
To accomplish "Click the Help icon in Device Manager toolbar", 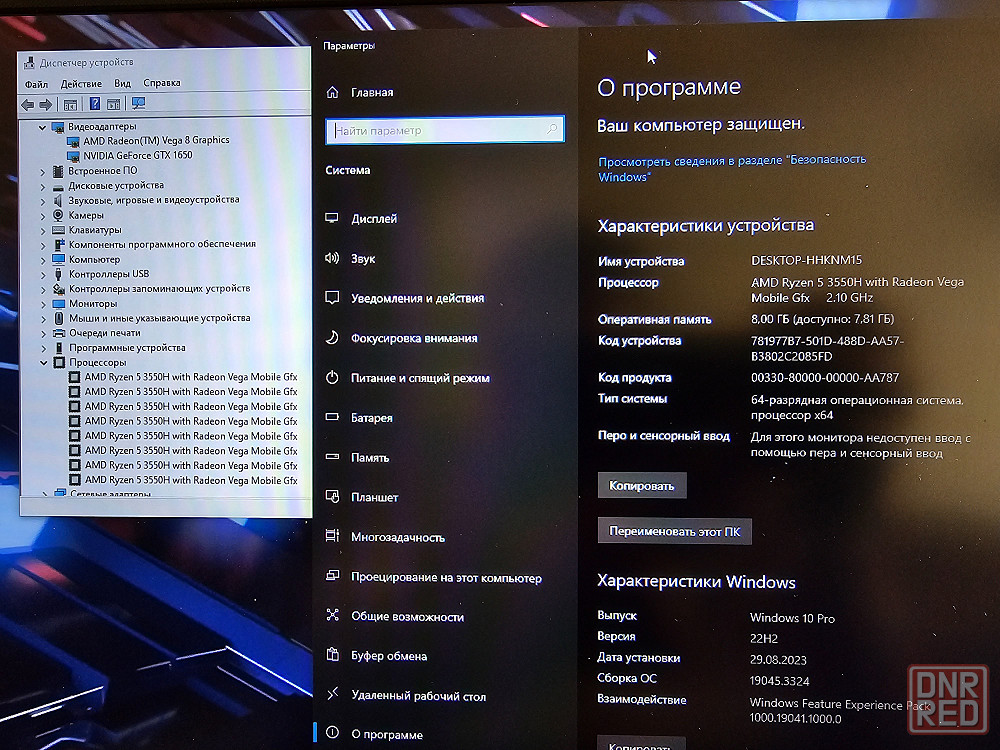I will coord(94,104).
